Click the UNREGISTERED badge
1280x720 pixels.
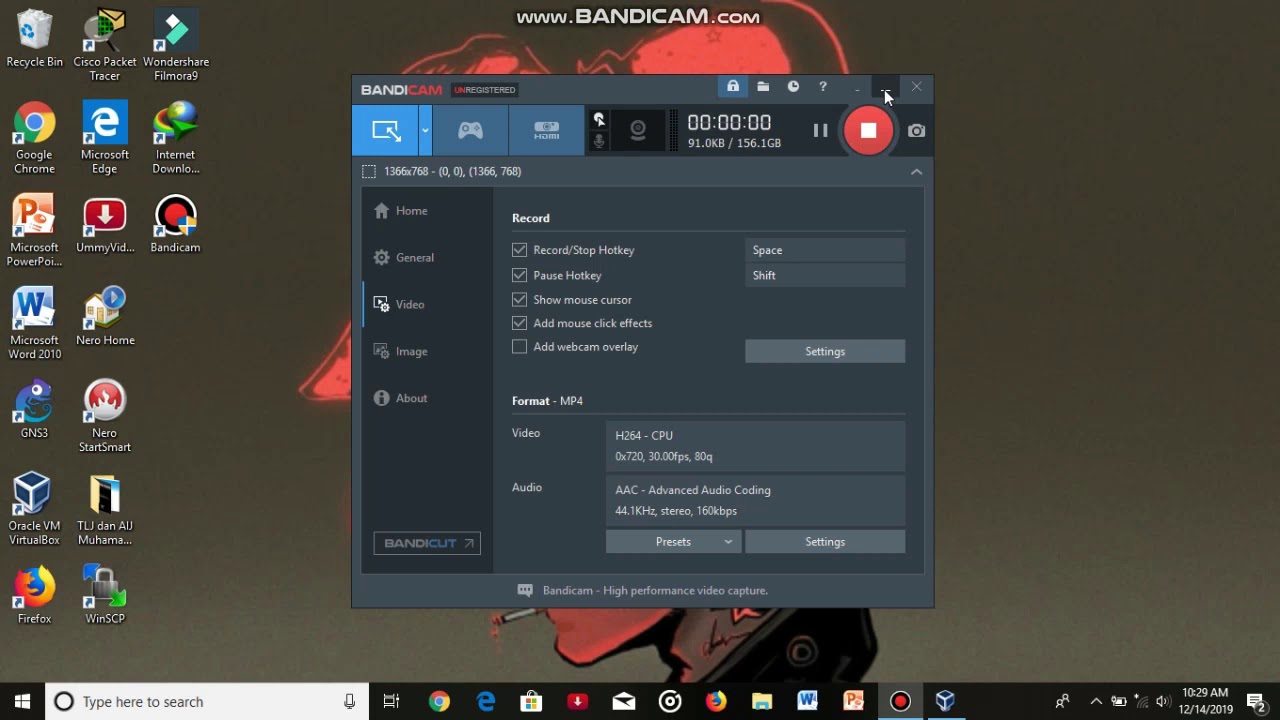pos(484,90)
